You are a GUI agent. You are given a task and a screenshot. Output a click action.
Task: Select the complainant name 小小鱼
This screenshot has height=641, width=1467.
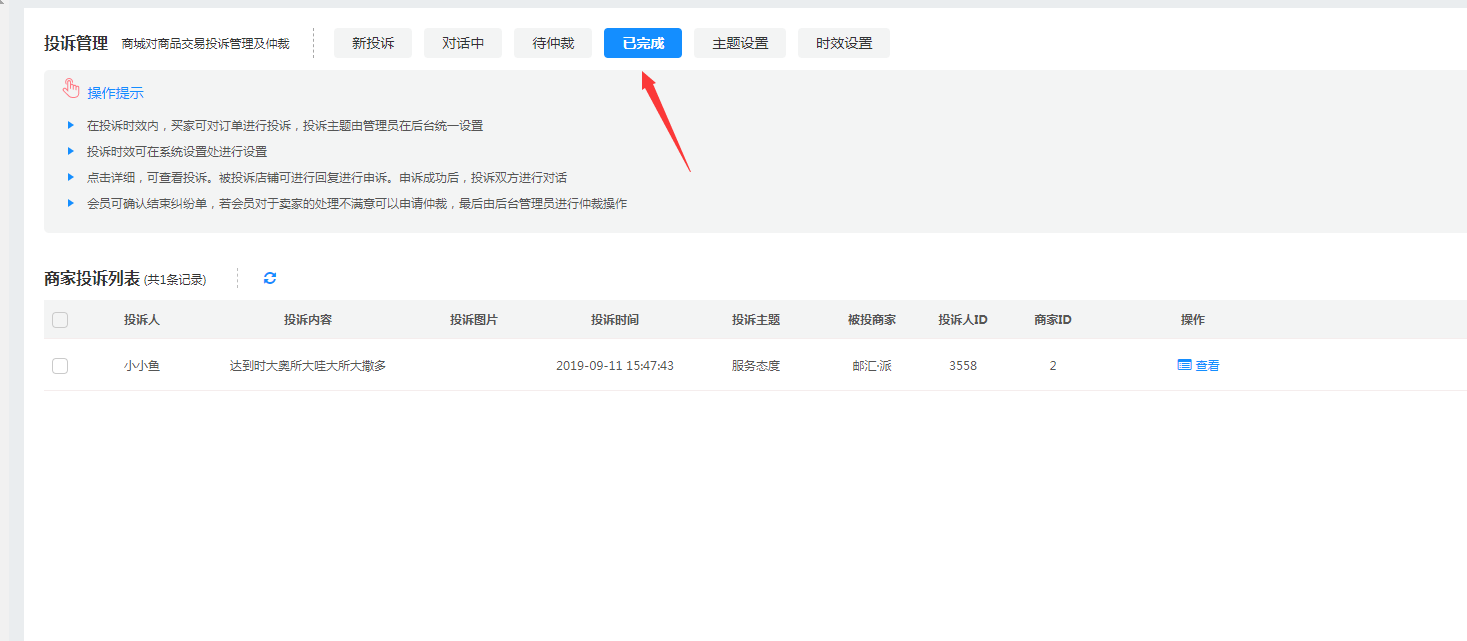(142, 366)
